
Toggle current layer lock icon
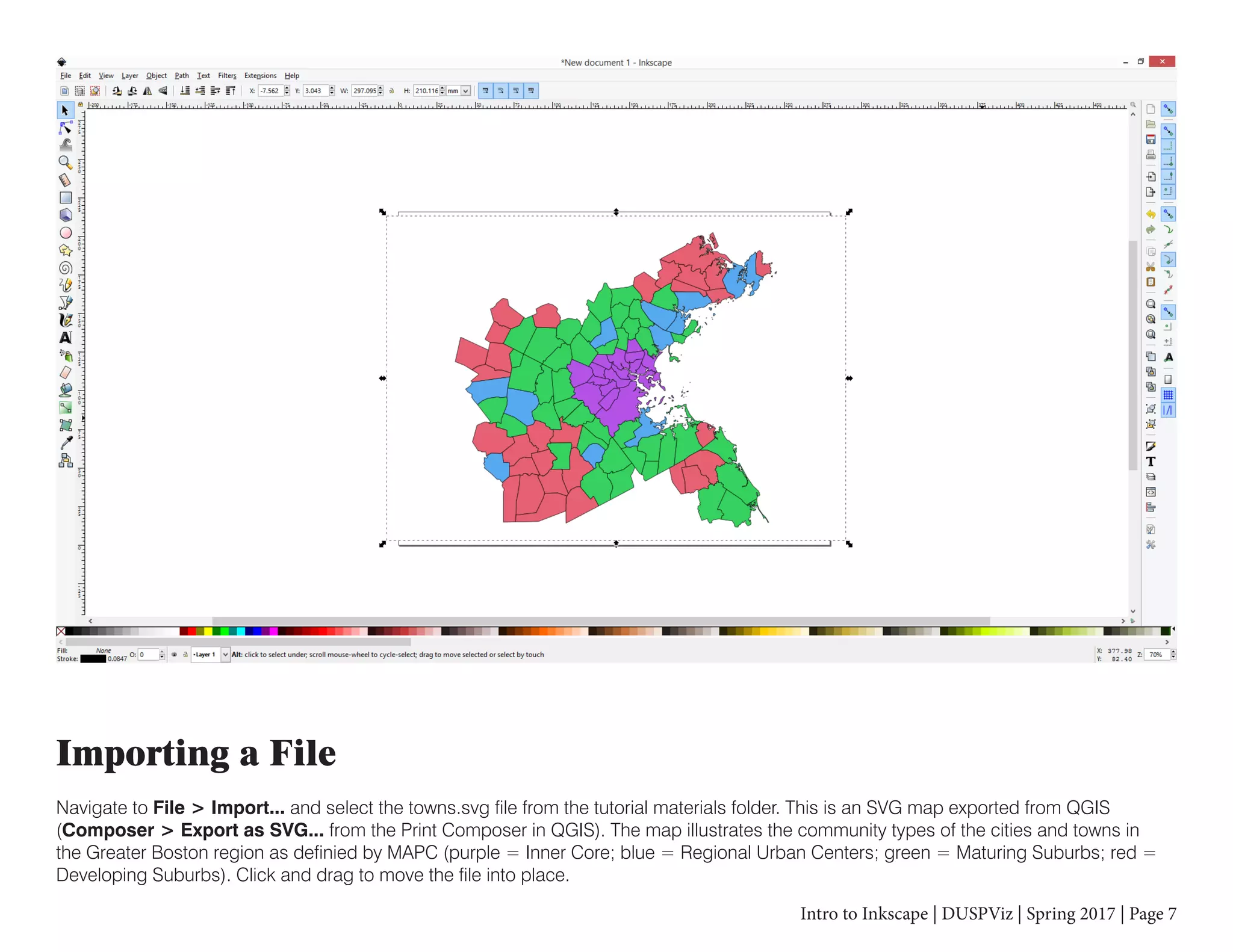(x=185, y=655)
